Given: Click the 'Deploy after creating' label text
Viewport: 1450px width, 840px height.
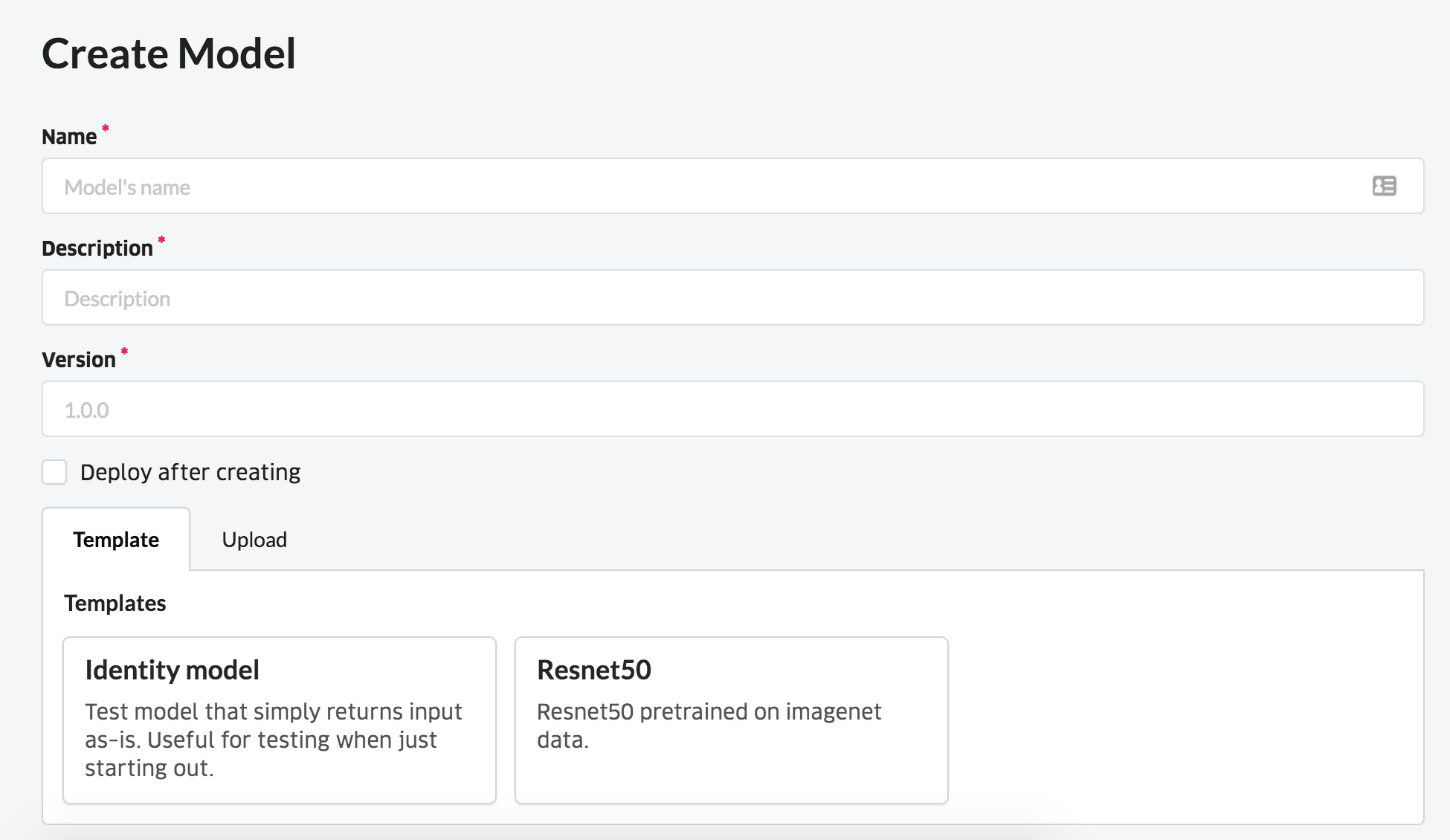Looking at the screenshot, I should 190,472.
